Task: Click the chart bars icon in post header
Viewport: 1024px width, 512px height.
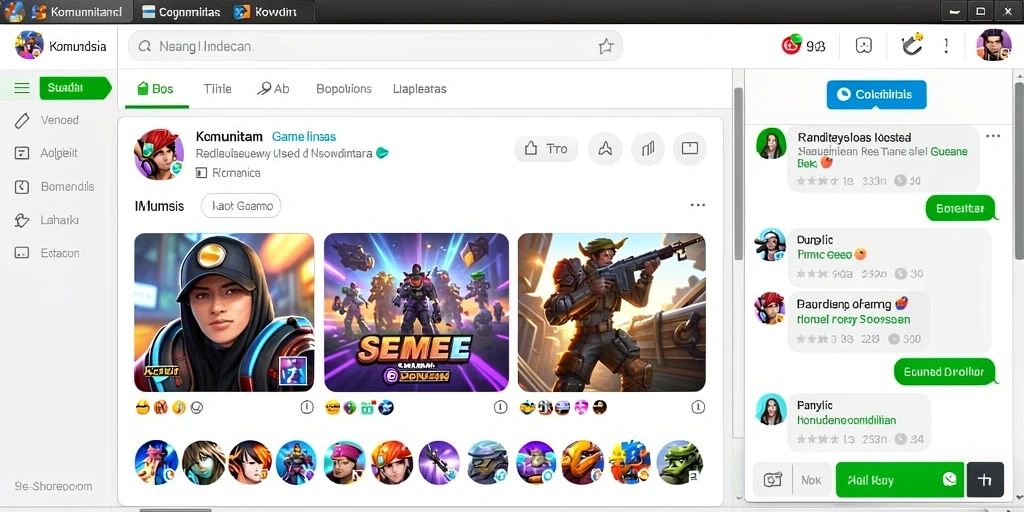Action: coord(648,149)
